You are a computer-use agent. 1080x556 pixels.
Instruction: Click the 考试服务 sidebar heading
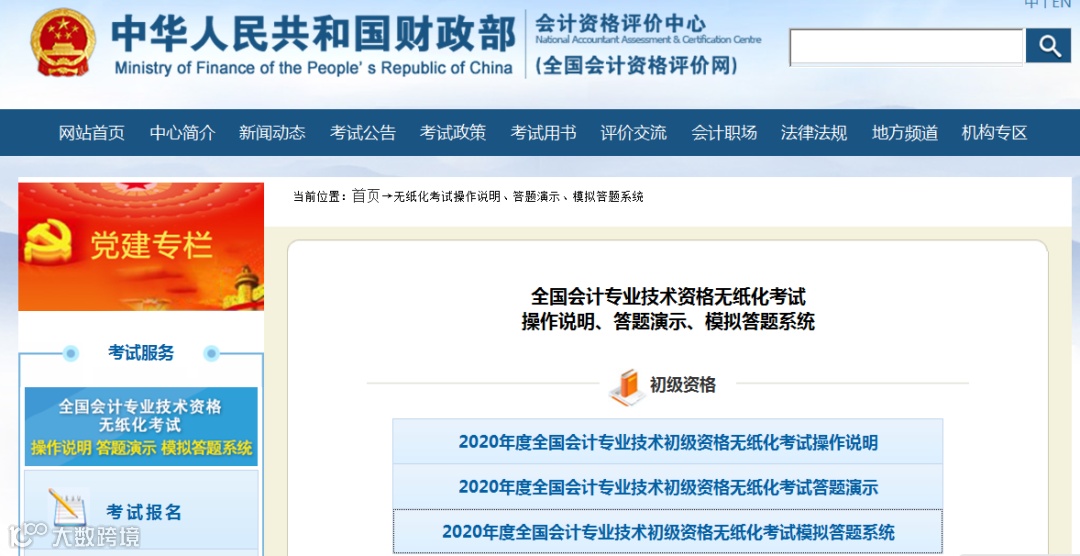tap(141, 353)
